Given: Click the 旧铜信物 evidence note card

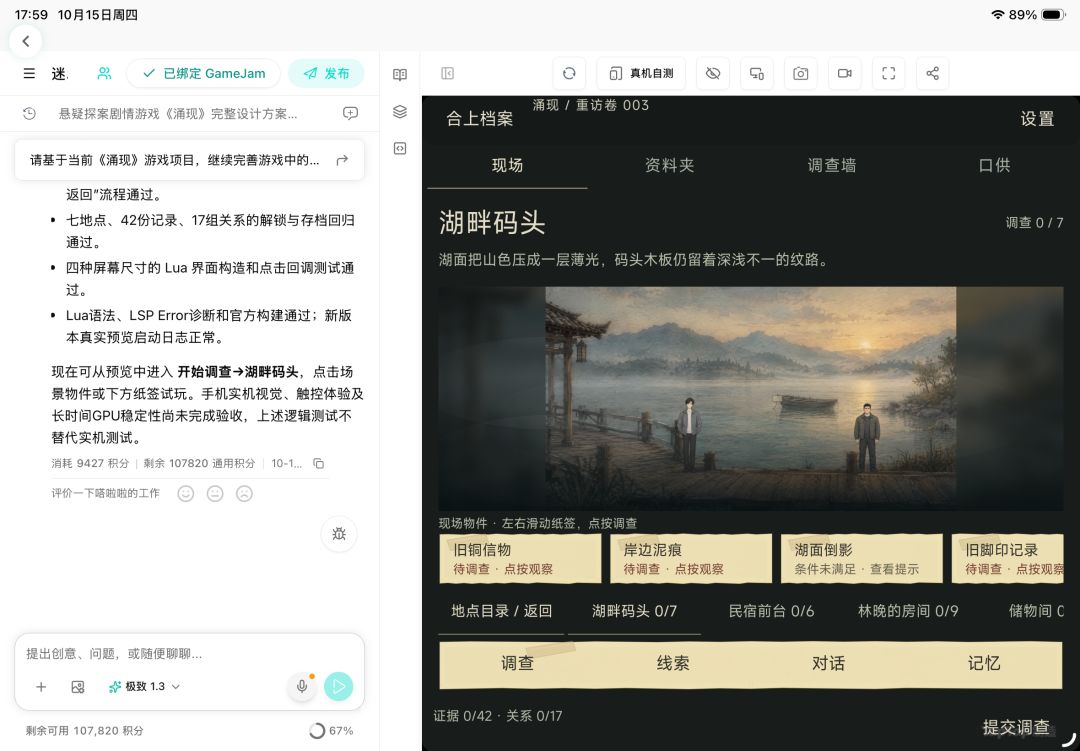Looking at the screenshot, I should point(520,559).
